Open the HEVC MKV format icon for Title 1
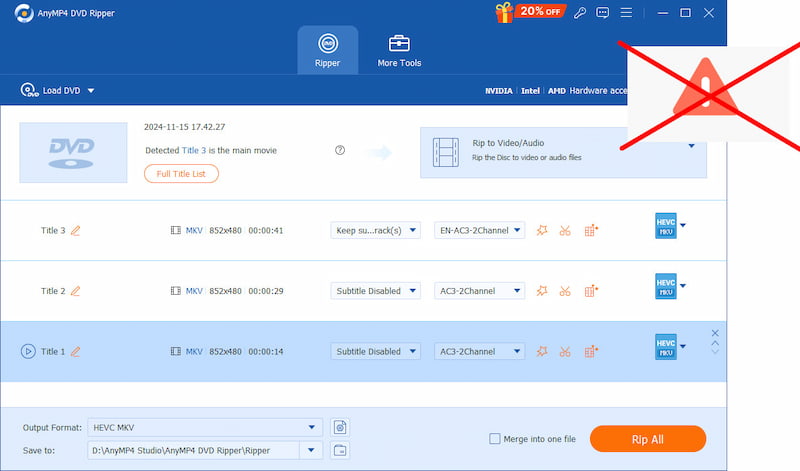Screen dimensions: 800x471 pyautogui.click(x=666, y=346)
